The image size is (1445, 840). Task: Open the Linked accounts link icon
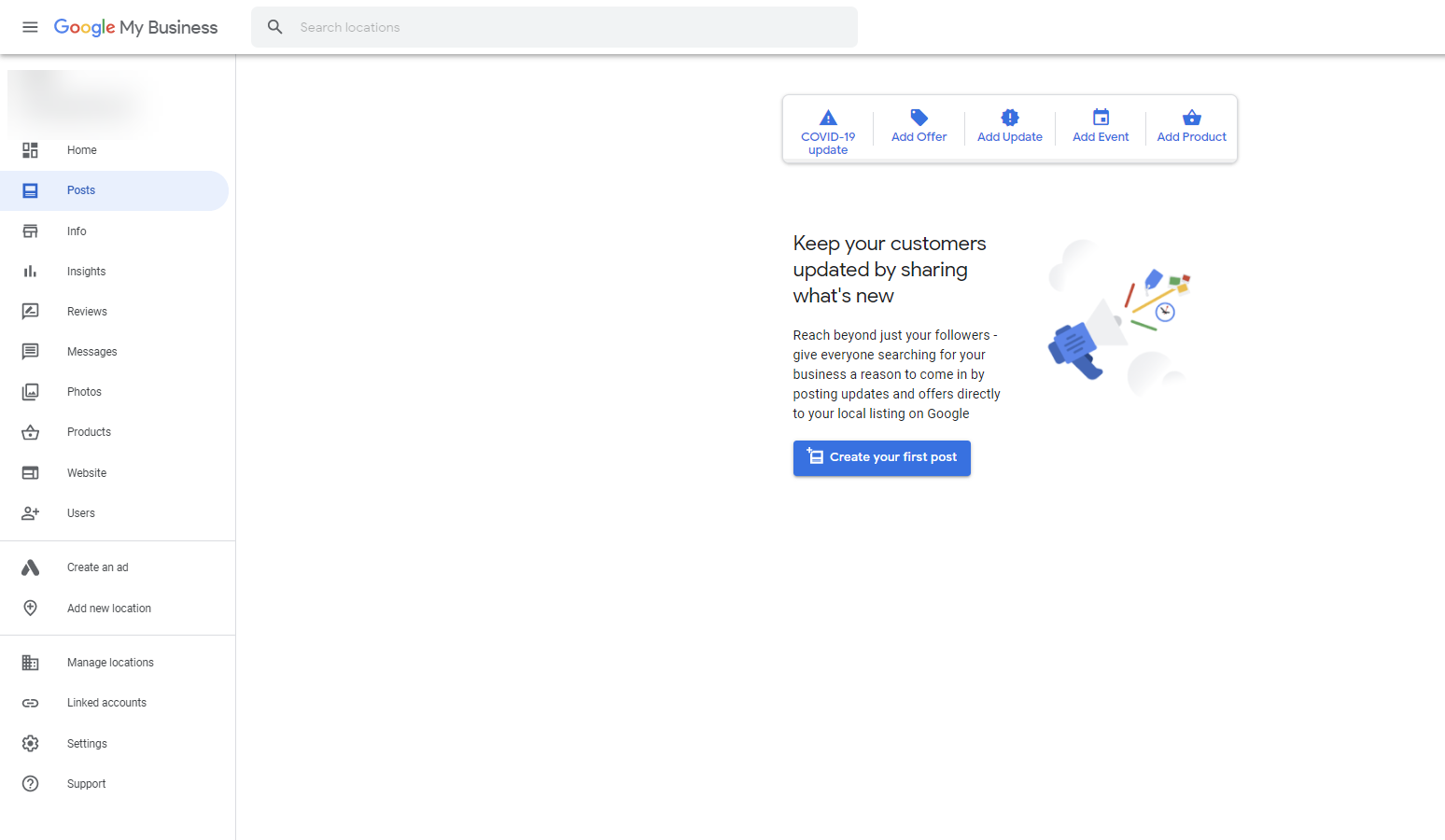click(x=31, y=702)
